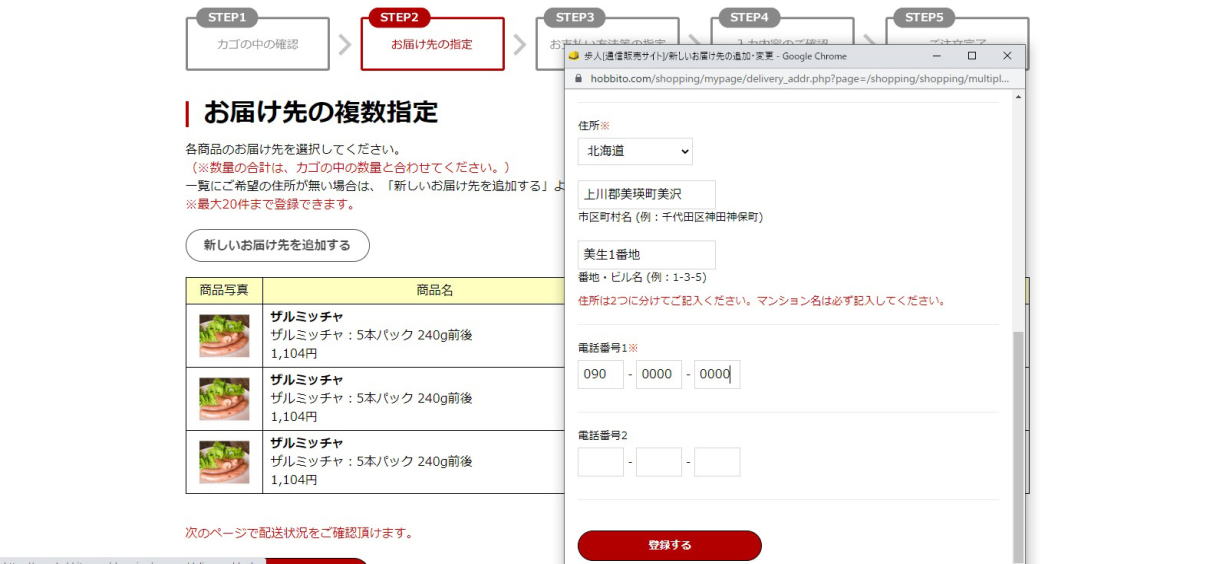Click the red 登録する button

click(x=670, y=545)
